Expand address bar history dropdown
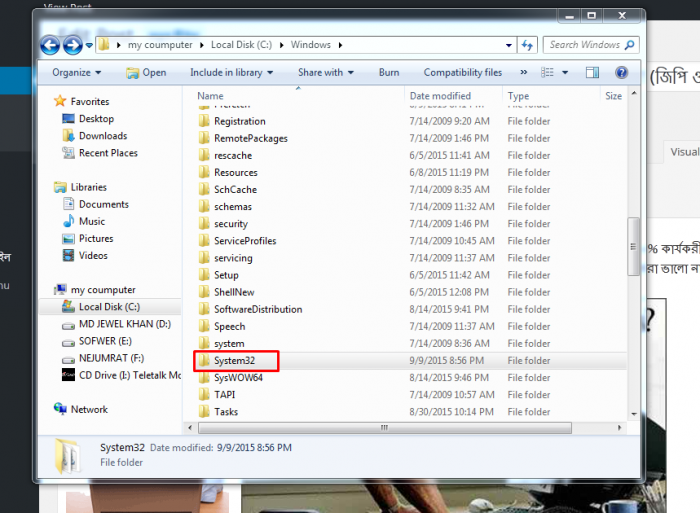This screenshot has height=513, width=700. point(508,45)
